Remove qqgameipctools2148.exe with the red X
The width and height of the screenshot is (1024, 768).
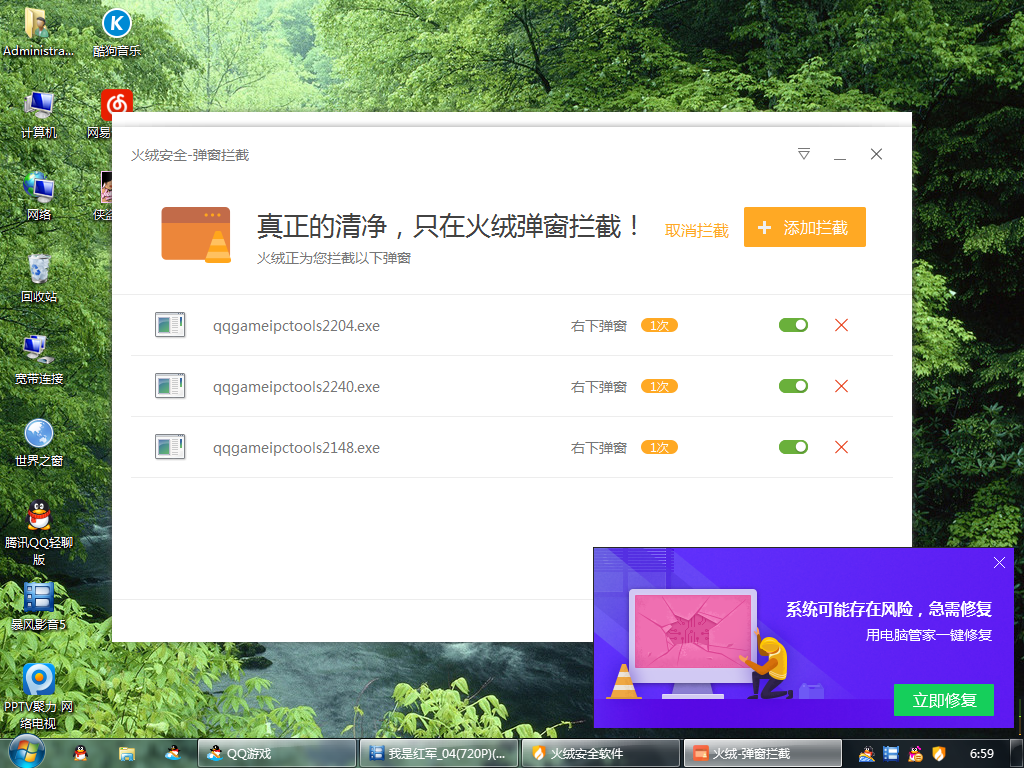point(841,447)
